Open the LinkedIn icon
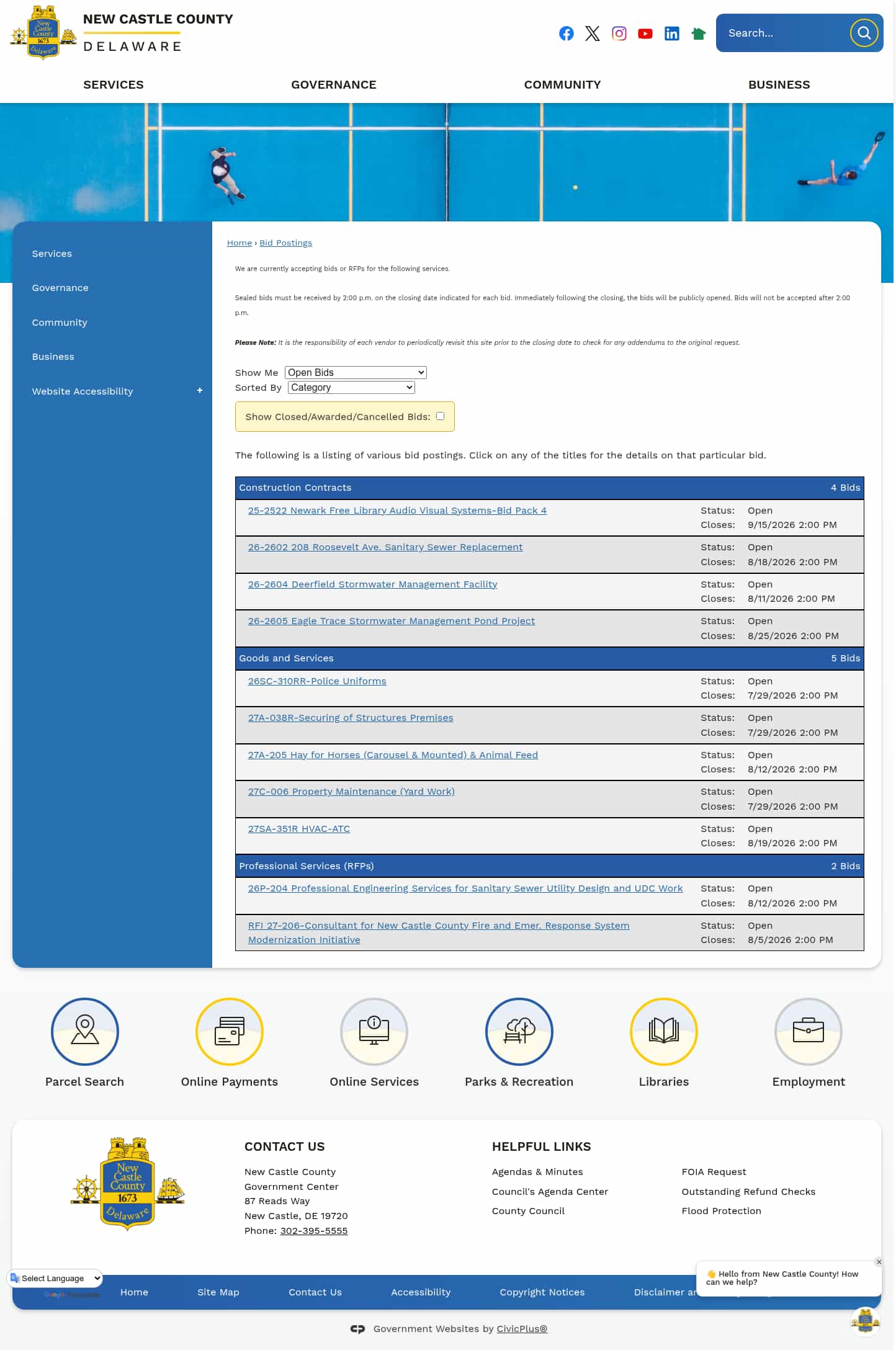The width and height of the screenshot is (896, 1350). pos(672,34)
